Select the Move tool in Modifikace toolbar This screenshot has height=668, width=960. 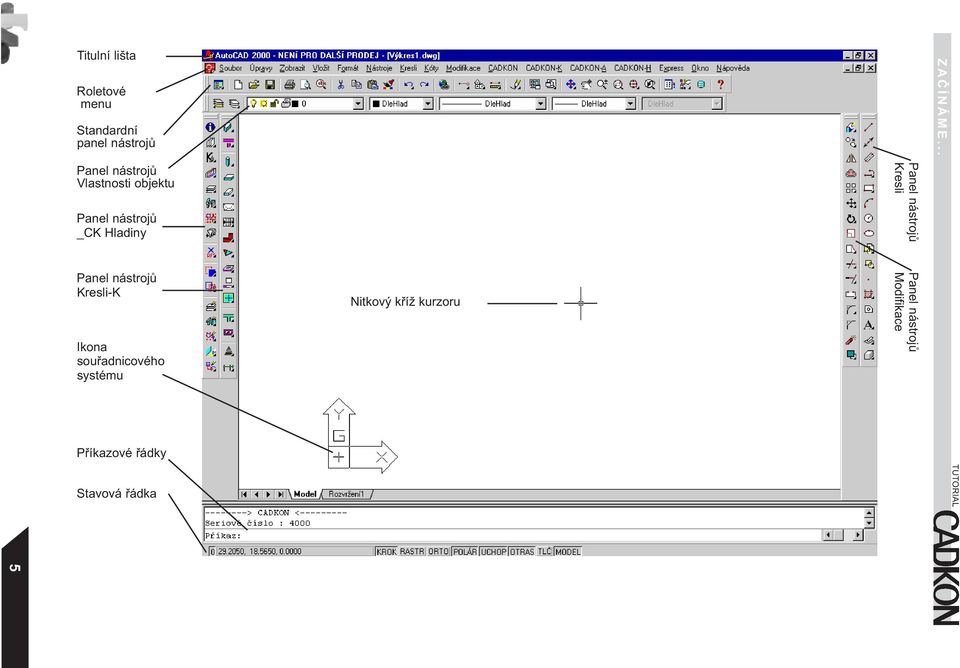tap(851, 203)
